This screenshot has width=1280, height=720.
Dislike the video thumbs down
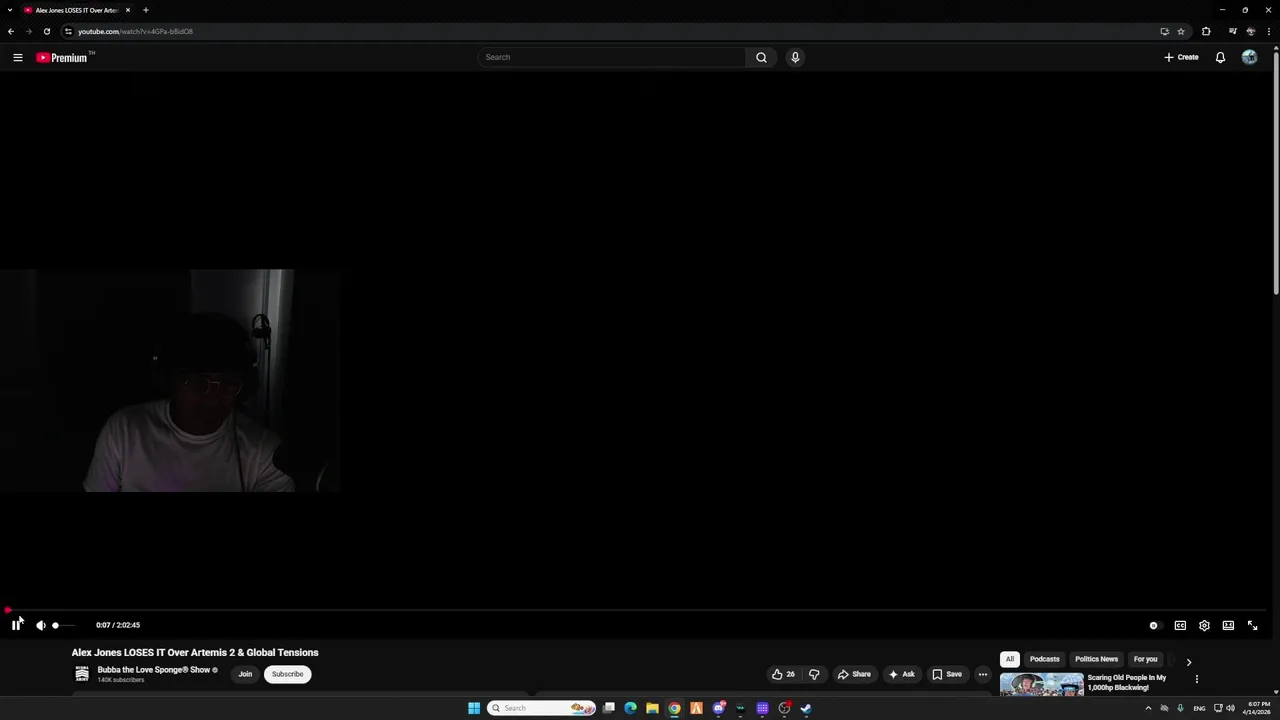coord(814,674)
